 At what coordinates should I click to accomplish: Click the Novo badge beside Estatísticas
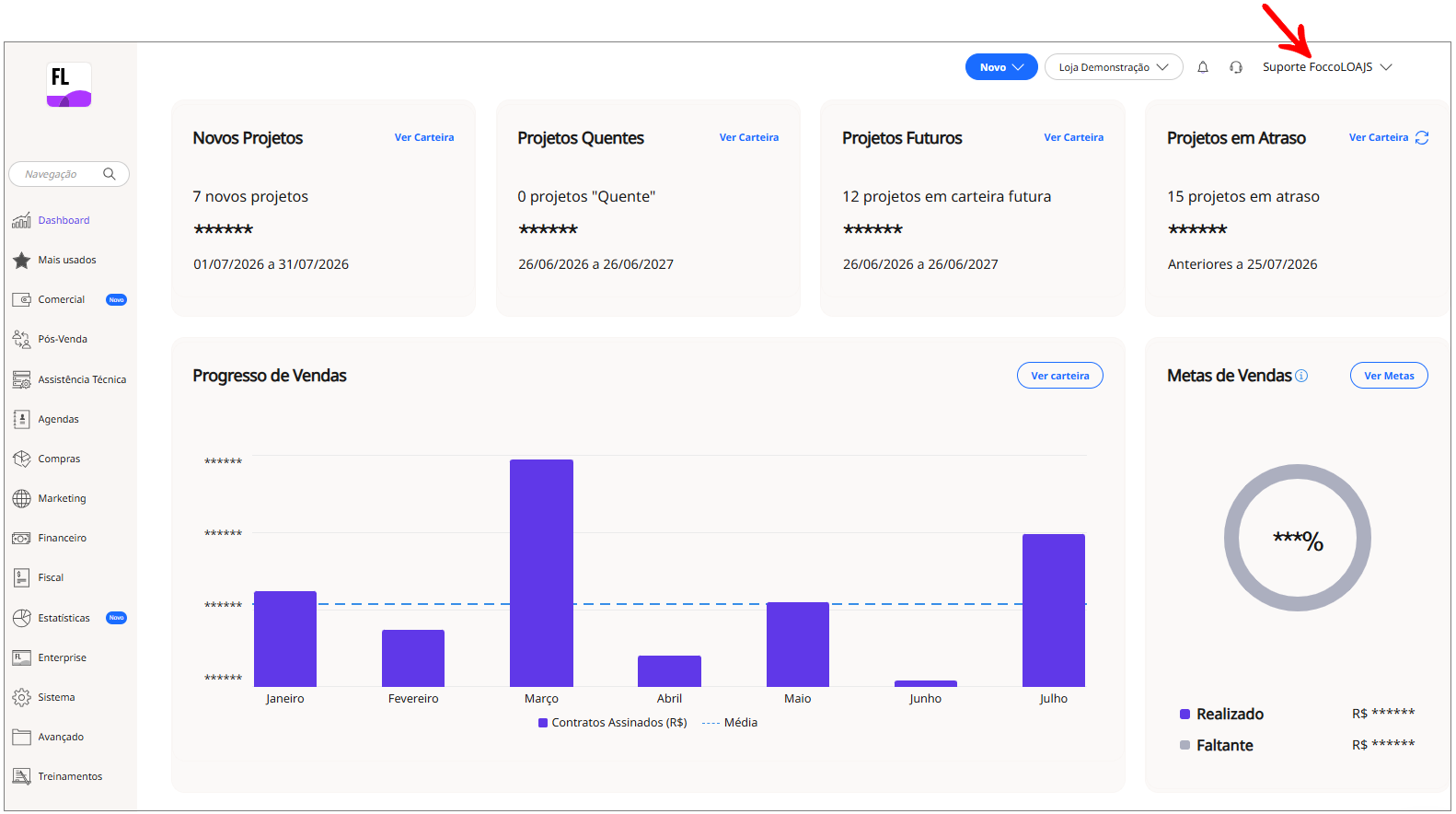pos(116,618)
